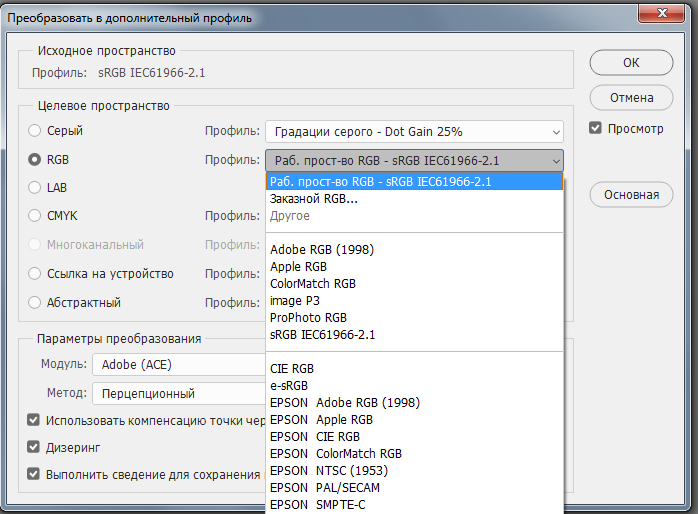Choose Заказной RGB... from the list
This screenshot has height=514, width=698.
(x=414, y=199)
